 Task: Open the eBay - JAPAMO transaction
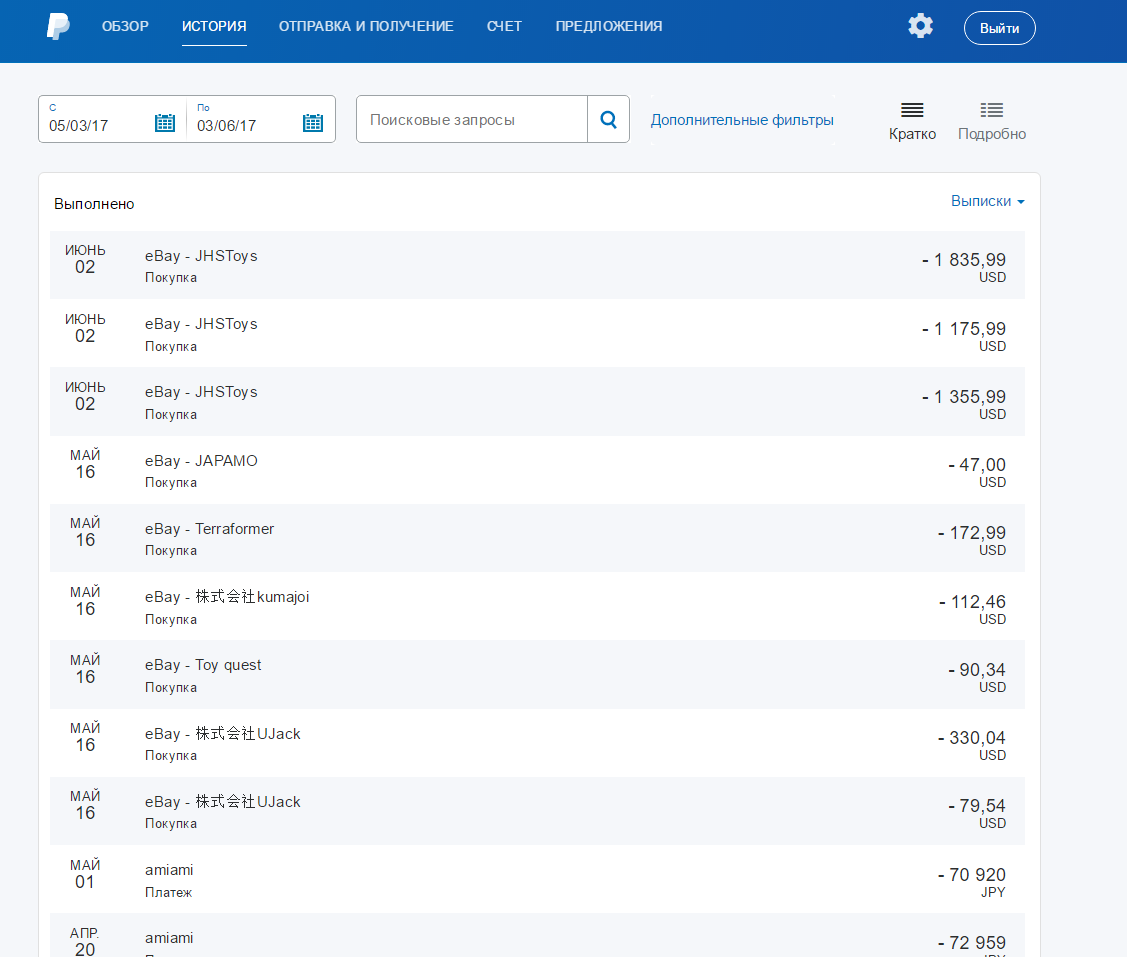coord(201,461)
